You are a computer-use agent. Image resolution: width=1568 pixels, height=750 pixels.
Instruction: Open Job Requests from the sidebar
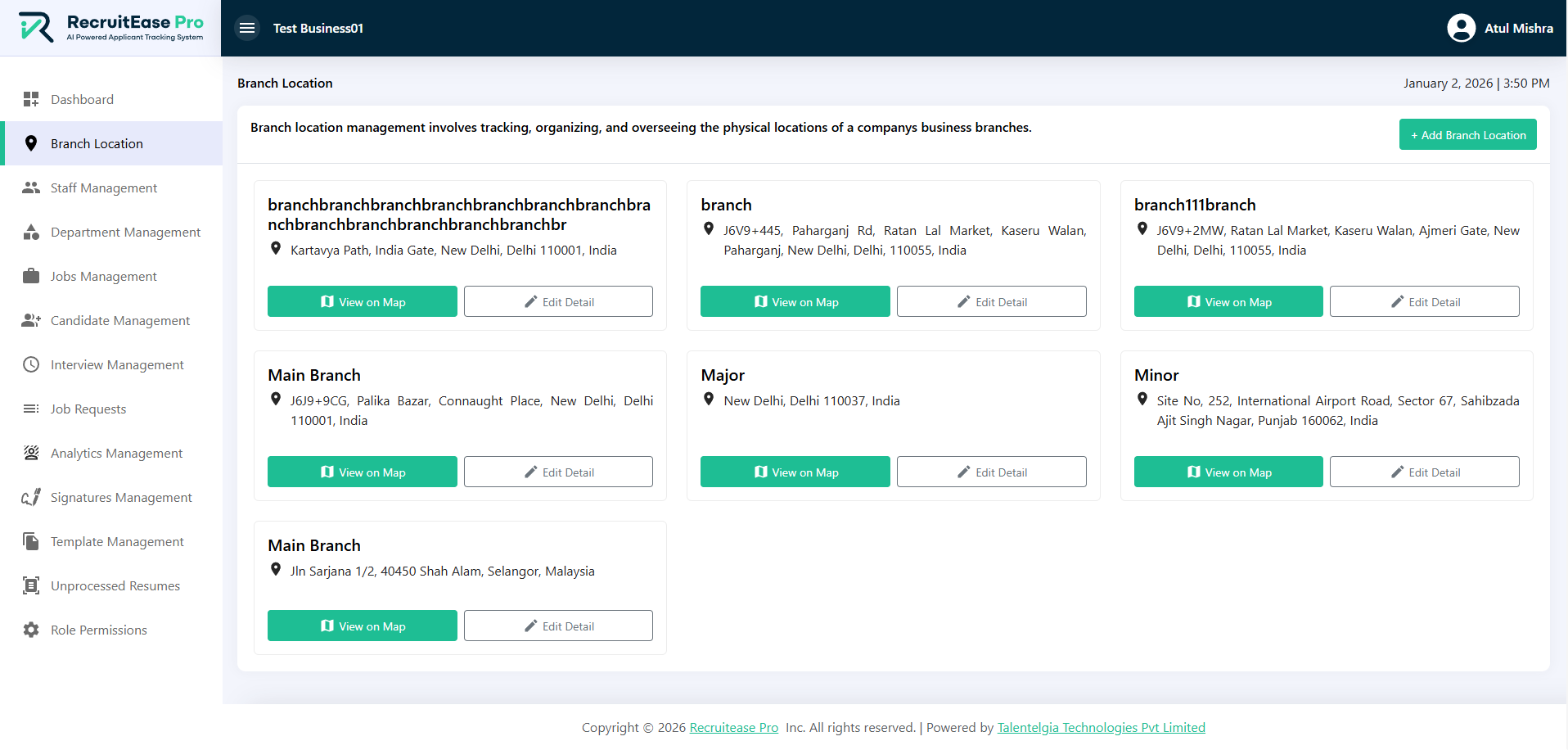[113, 409]
